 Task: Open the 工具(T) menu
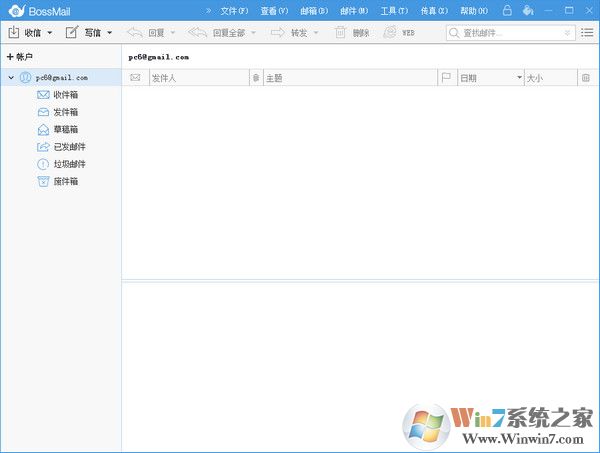coord(394,11)
